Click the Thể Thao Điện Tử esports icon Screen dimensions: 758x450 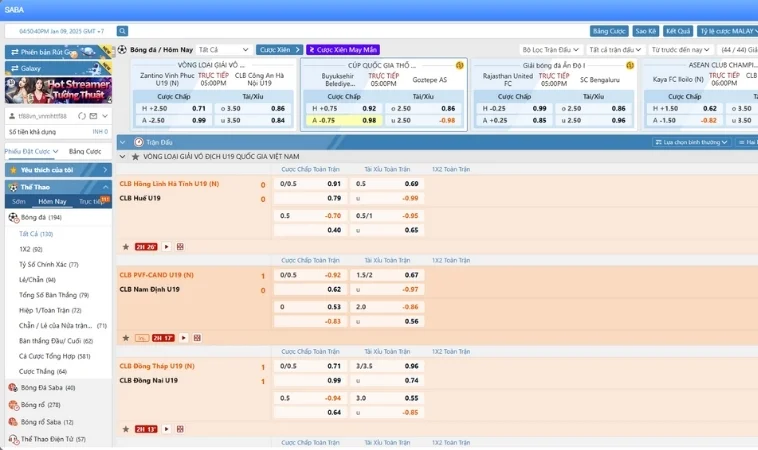pos(13,439)
